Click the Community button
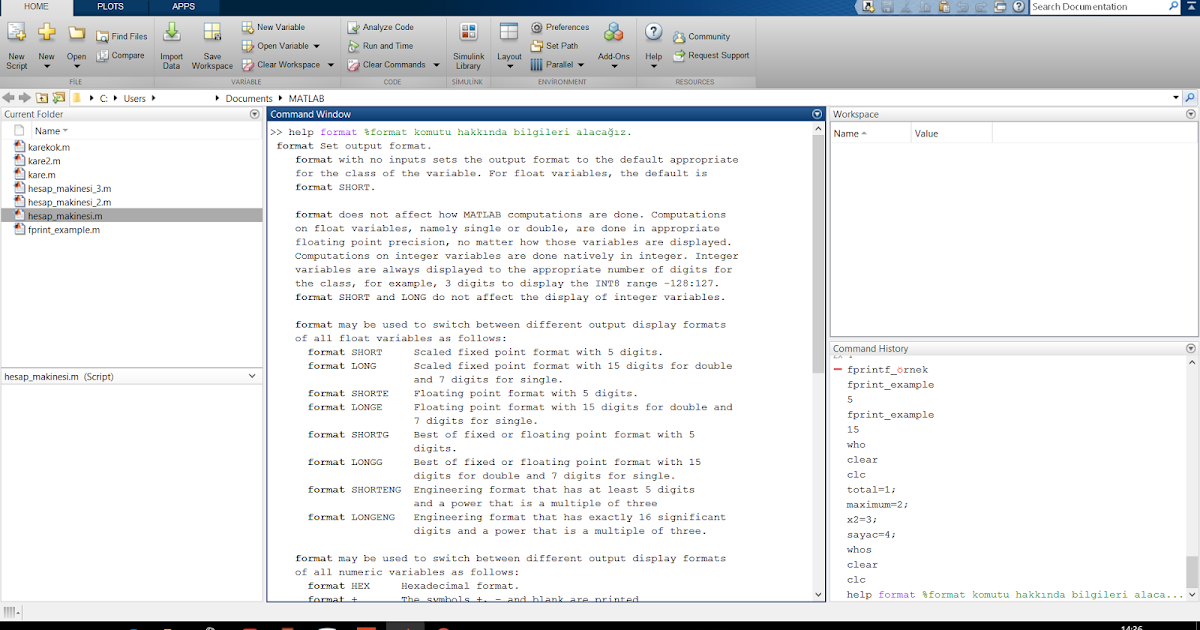 (701, 37)
